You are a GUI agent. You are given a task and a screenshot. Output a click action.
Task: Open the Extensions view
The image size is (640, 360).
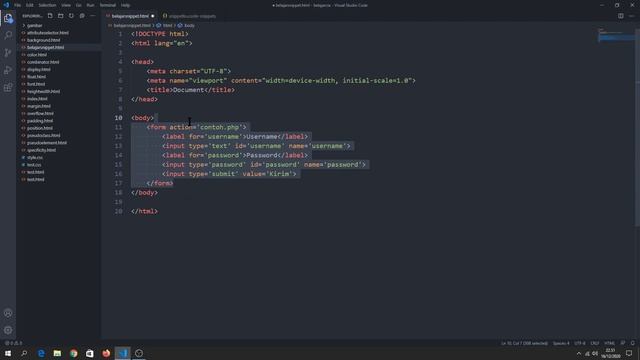tap(8, 87)
